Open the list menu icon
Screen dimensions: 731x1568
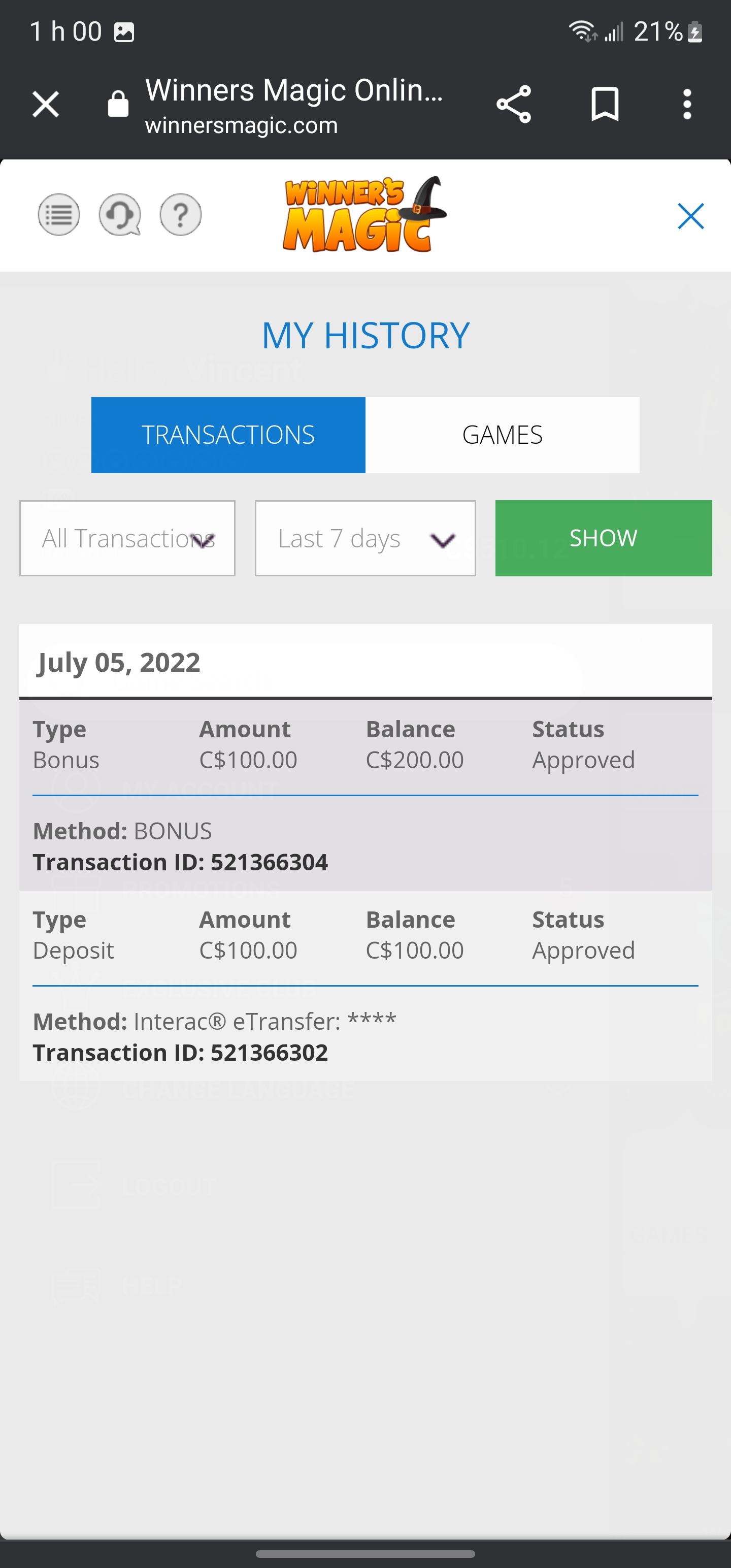[x=59, y=214]
